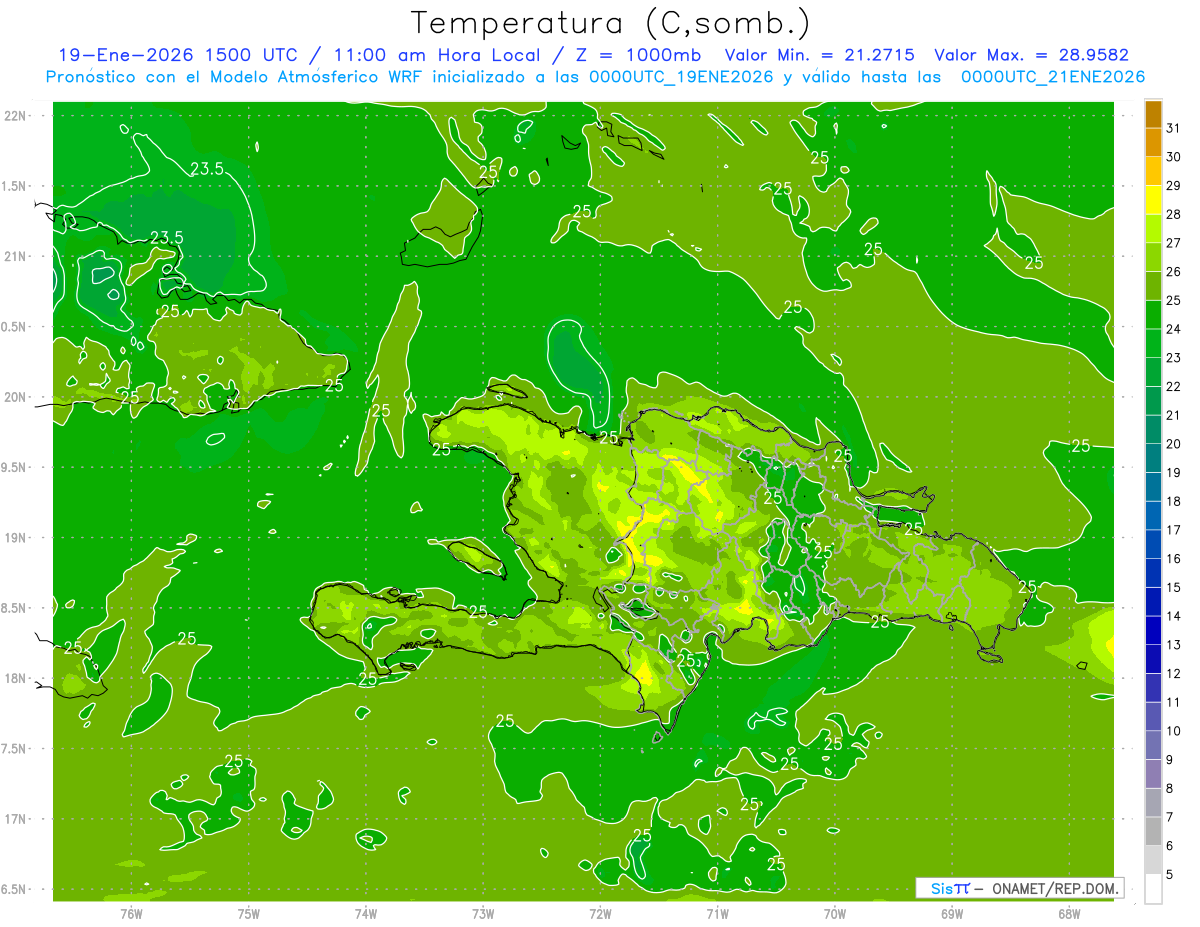1200x927 pixels.
Task: Click the '71W' longitude axis label
Action: click(x=717, y=913)
